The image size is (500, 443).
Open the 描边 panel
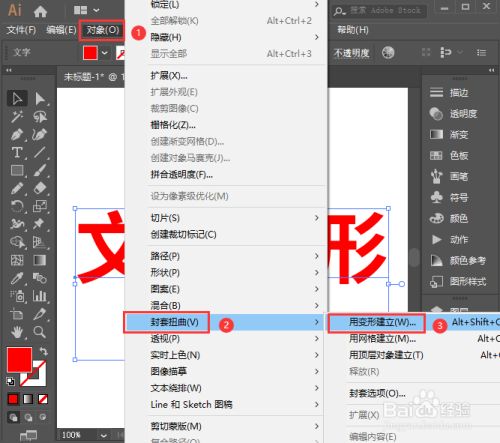tap(458, 93)
